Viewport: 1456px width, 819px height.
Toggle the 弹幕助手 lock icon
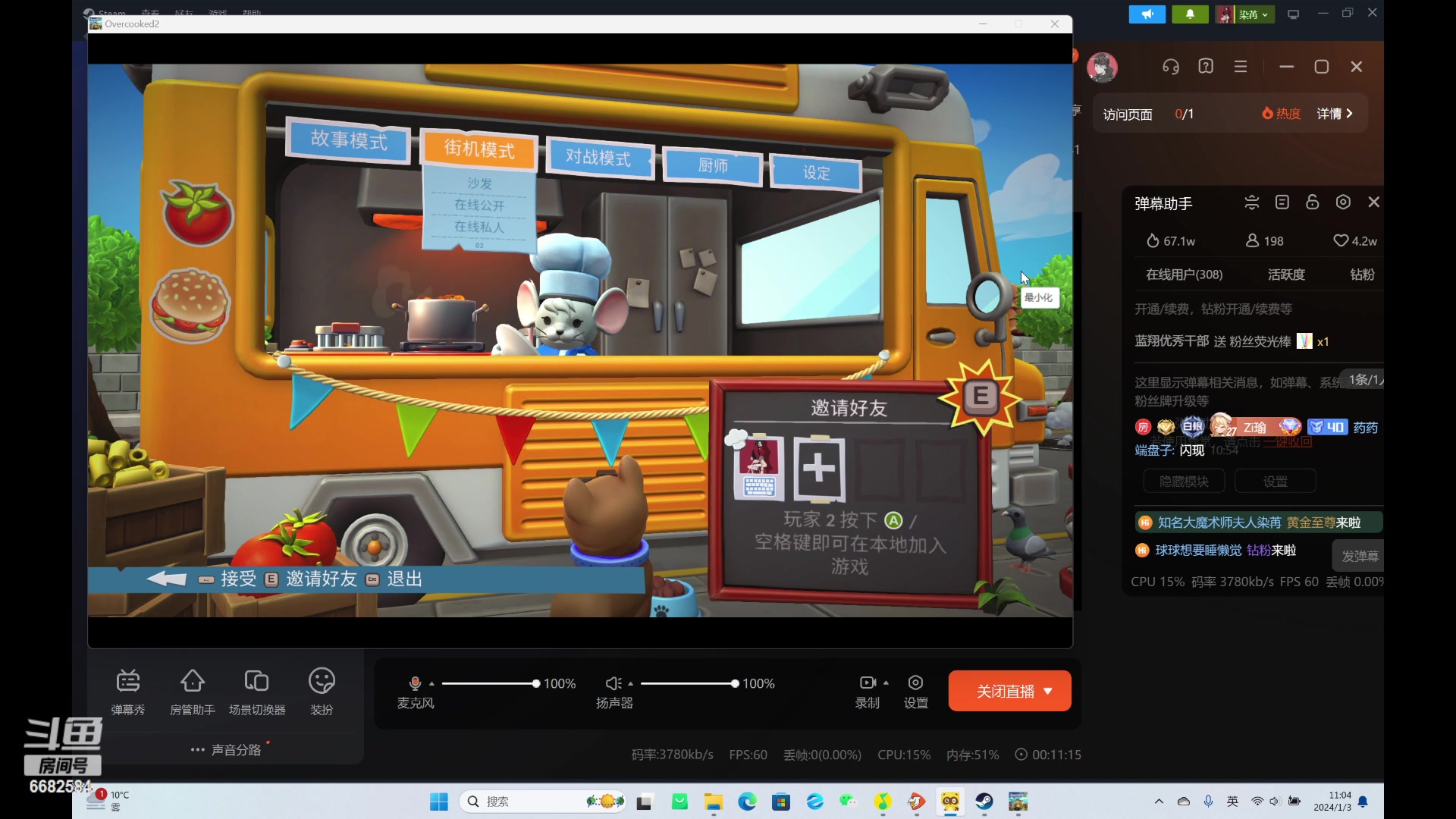1313,202
